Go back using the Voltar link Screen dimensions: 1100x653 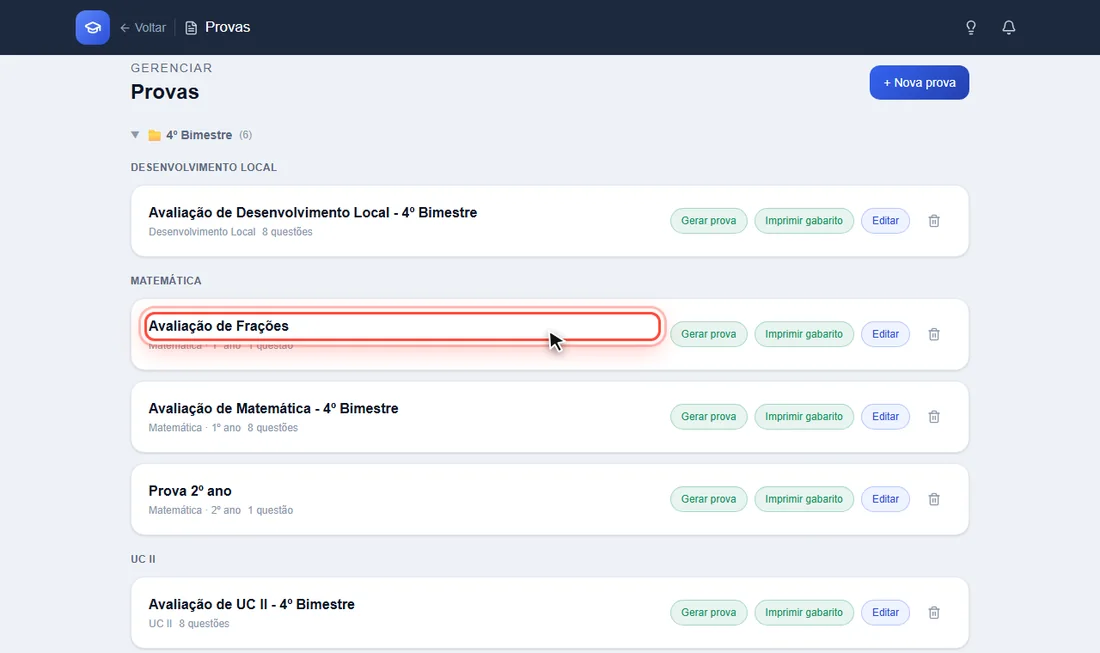coord(143,27)
